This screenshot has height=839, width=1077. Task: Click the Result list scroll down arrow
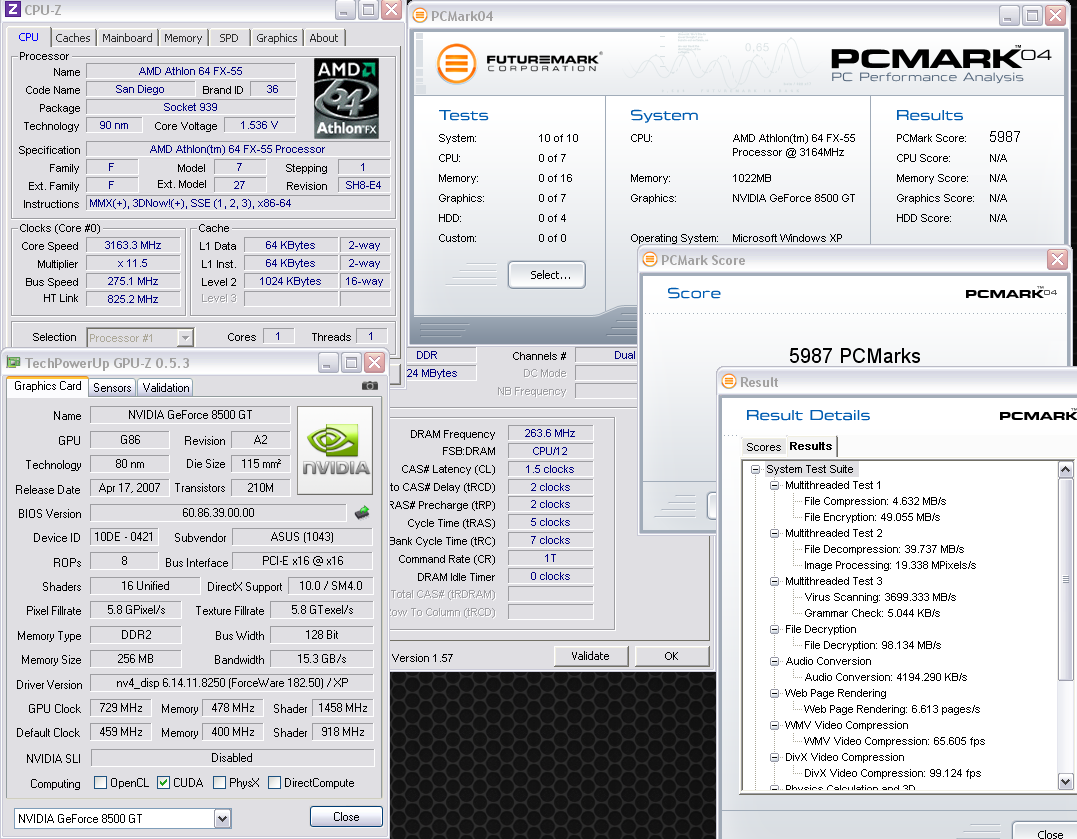(x=1065, y=781)
